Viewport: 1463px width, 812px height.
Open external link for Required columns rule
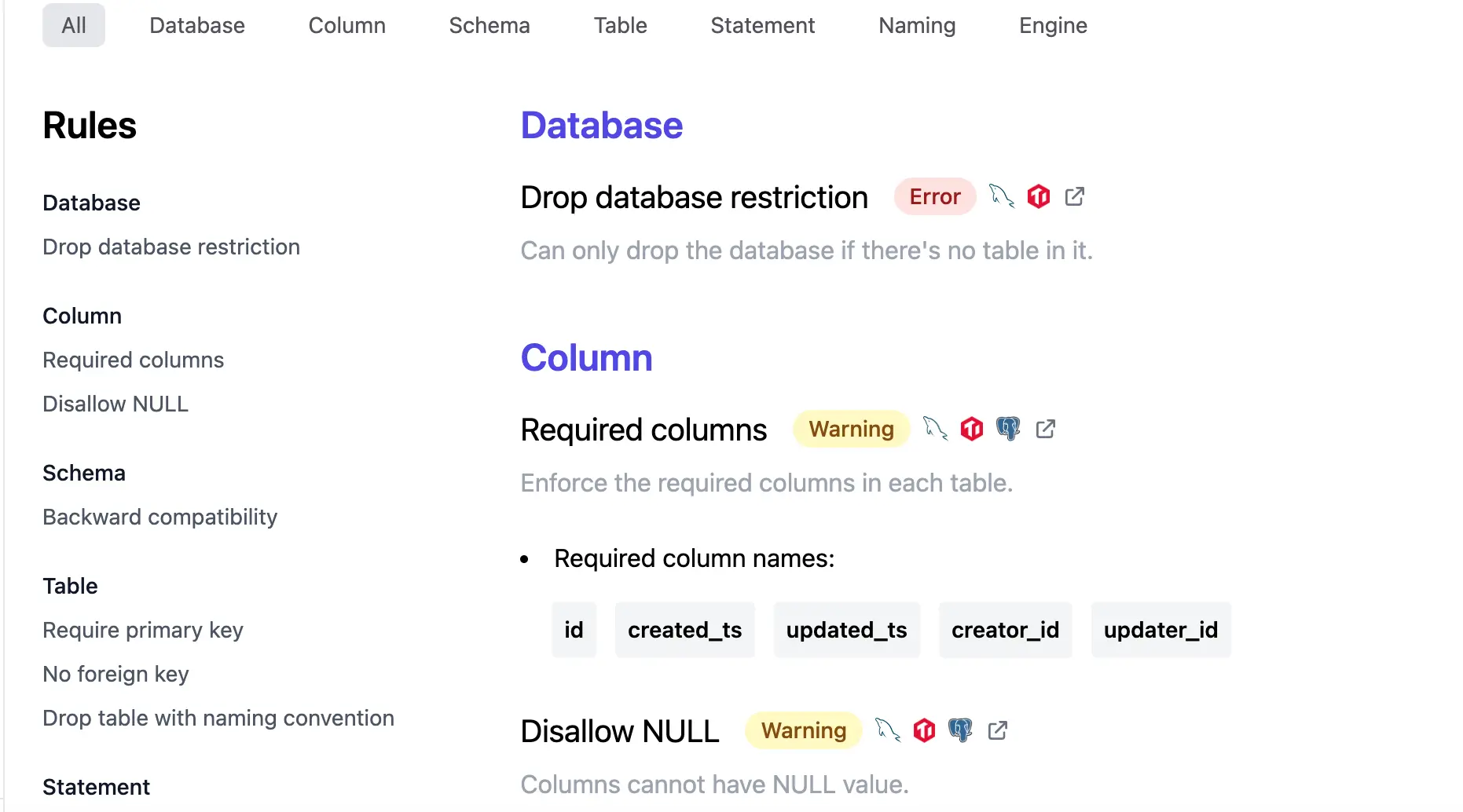pos(1045,429)
